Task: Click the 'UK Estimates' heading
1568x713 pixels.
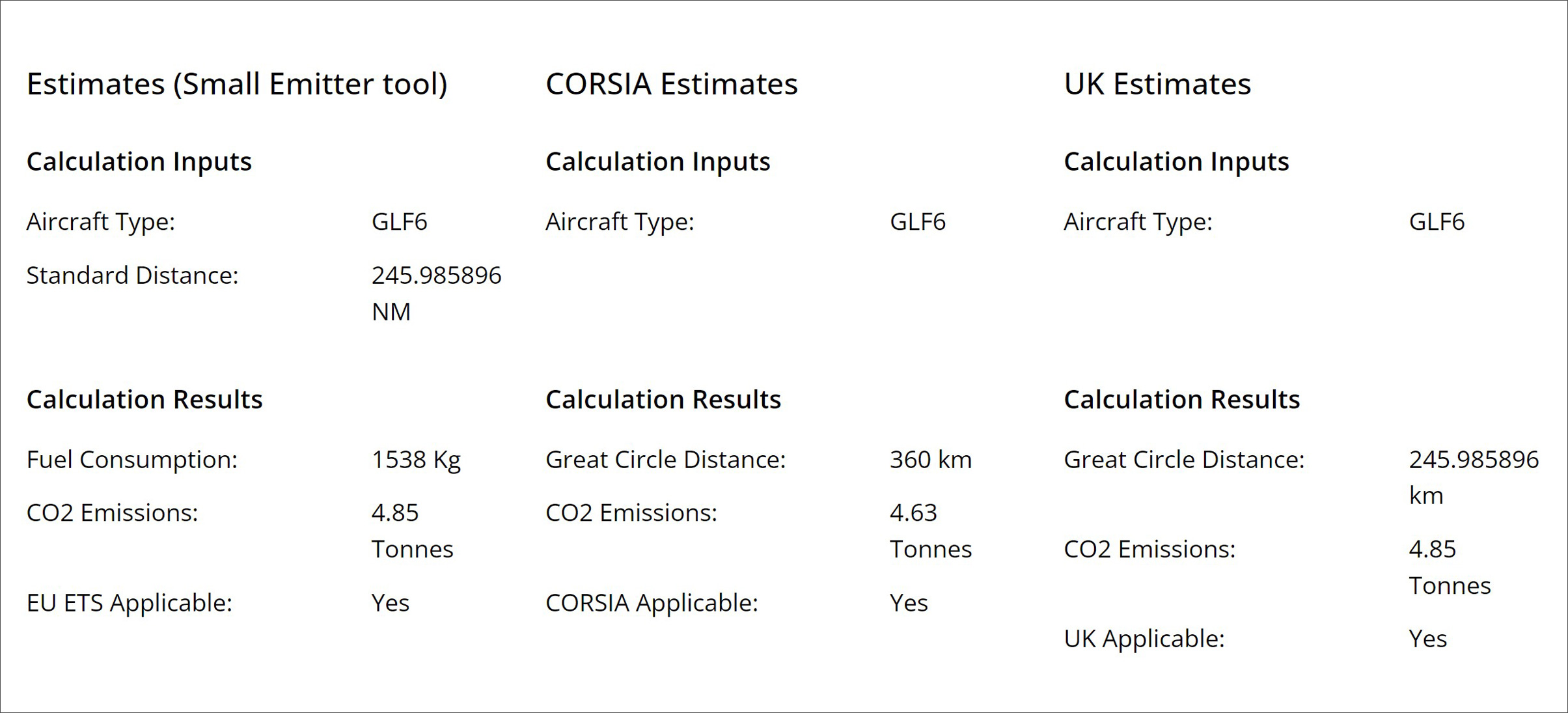Action: point(1157,84)
